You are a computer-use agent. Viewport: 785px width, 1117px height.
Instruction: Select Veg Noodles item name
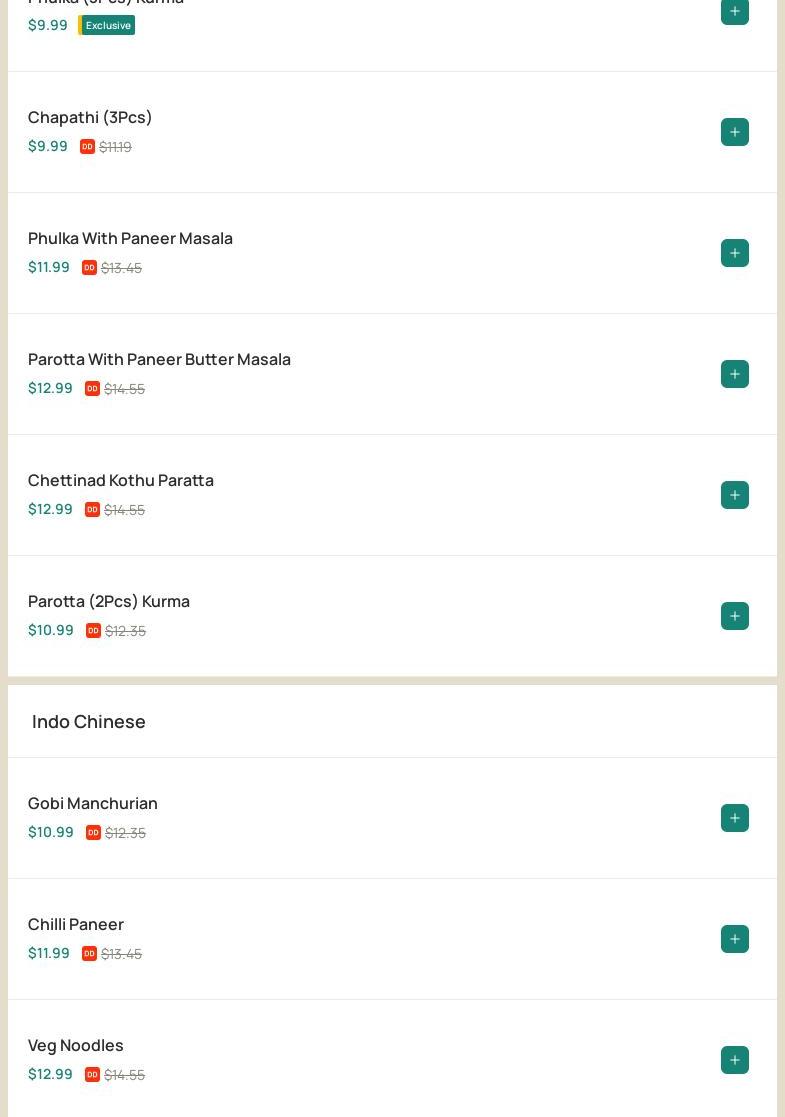(x=76, y=1046)
